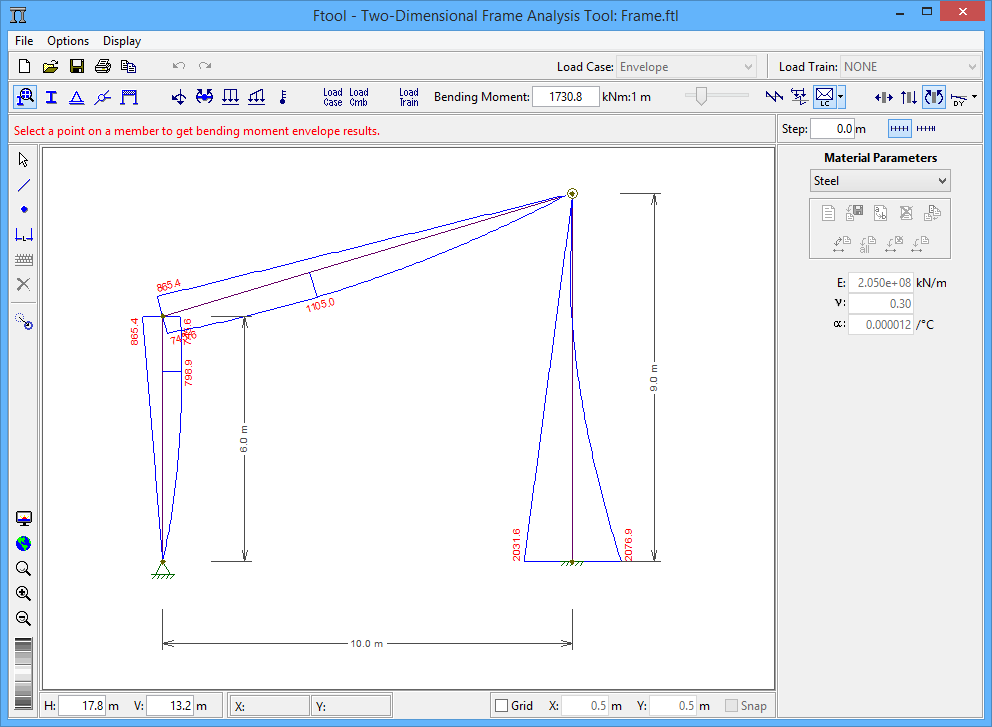Viewport: 992px width, 727px height.
Task: Open the Print icon in toolbar
Action: tap(102, 67)
